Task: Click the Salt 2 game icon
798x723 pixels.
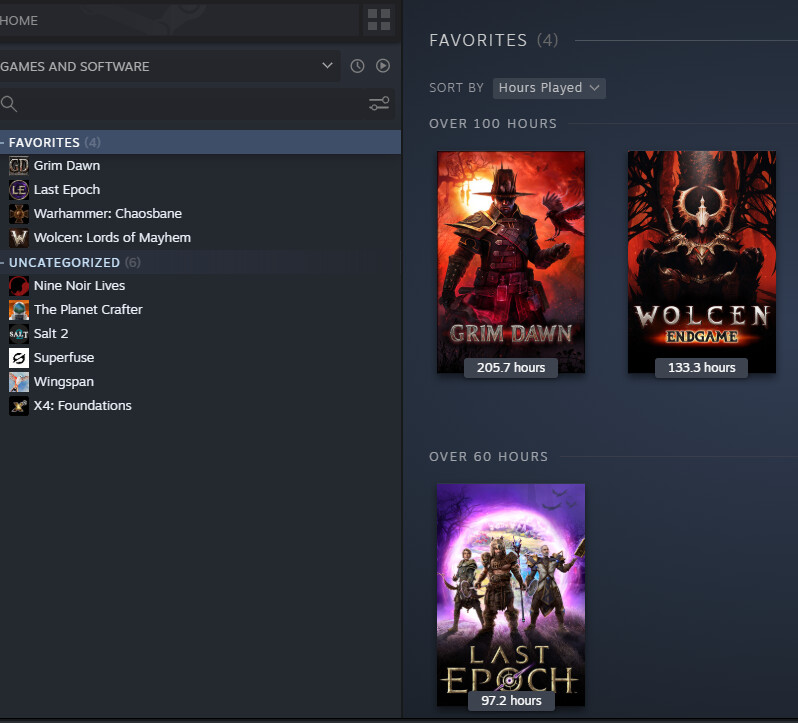Action: [19, 334]
